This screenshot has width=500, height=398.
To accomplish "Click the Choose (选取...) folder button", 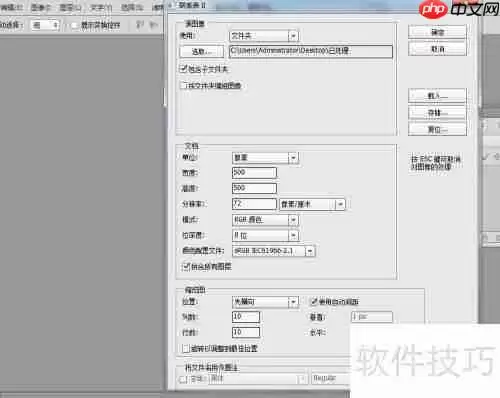I will click(x=201, y=52).
